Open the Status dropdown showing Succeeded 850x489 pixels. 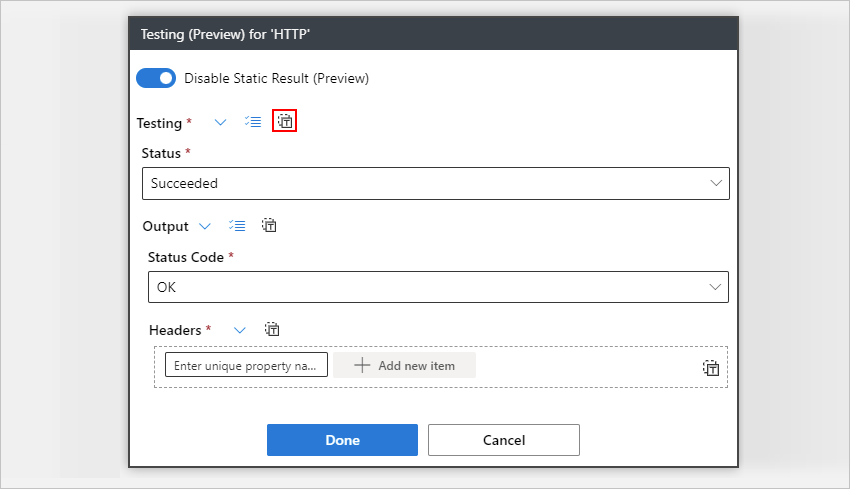pyautogui.click(x=435, y=183)
